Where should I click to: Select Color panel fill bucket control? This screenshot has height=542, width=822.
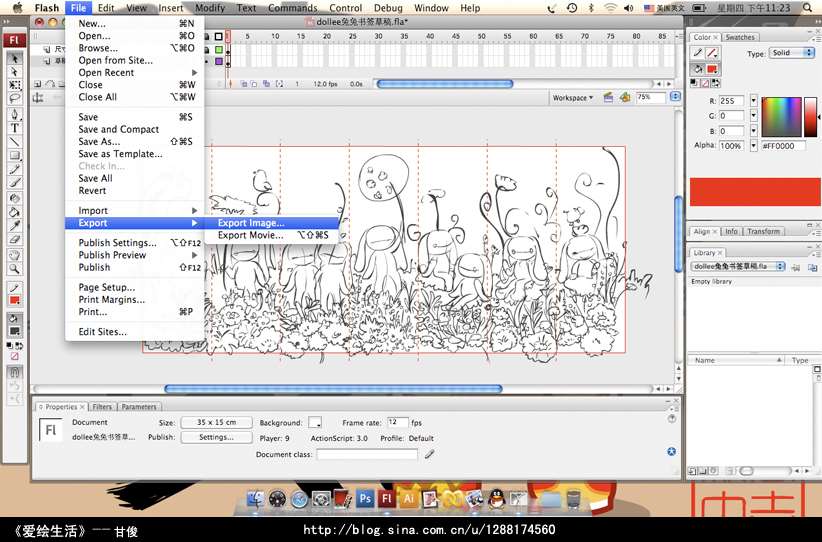698,69
